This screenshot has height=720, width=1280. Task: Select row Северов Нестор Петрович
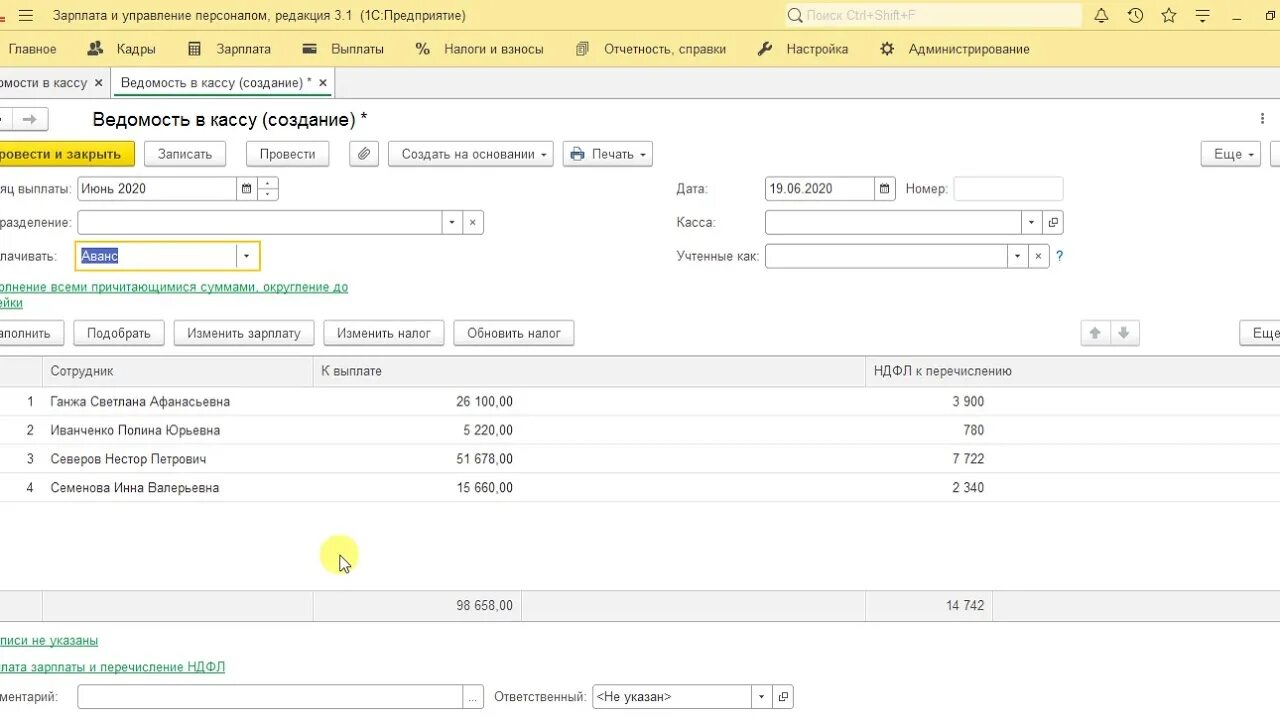(x=640, y=459)
